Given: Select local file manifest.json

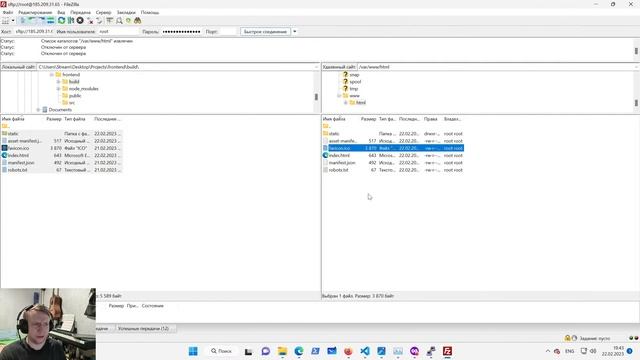Looking at the screenshot, I should (x=61, y=162).
